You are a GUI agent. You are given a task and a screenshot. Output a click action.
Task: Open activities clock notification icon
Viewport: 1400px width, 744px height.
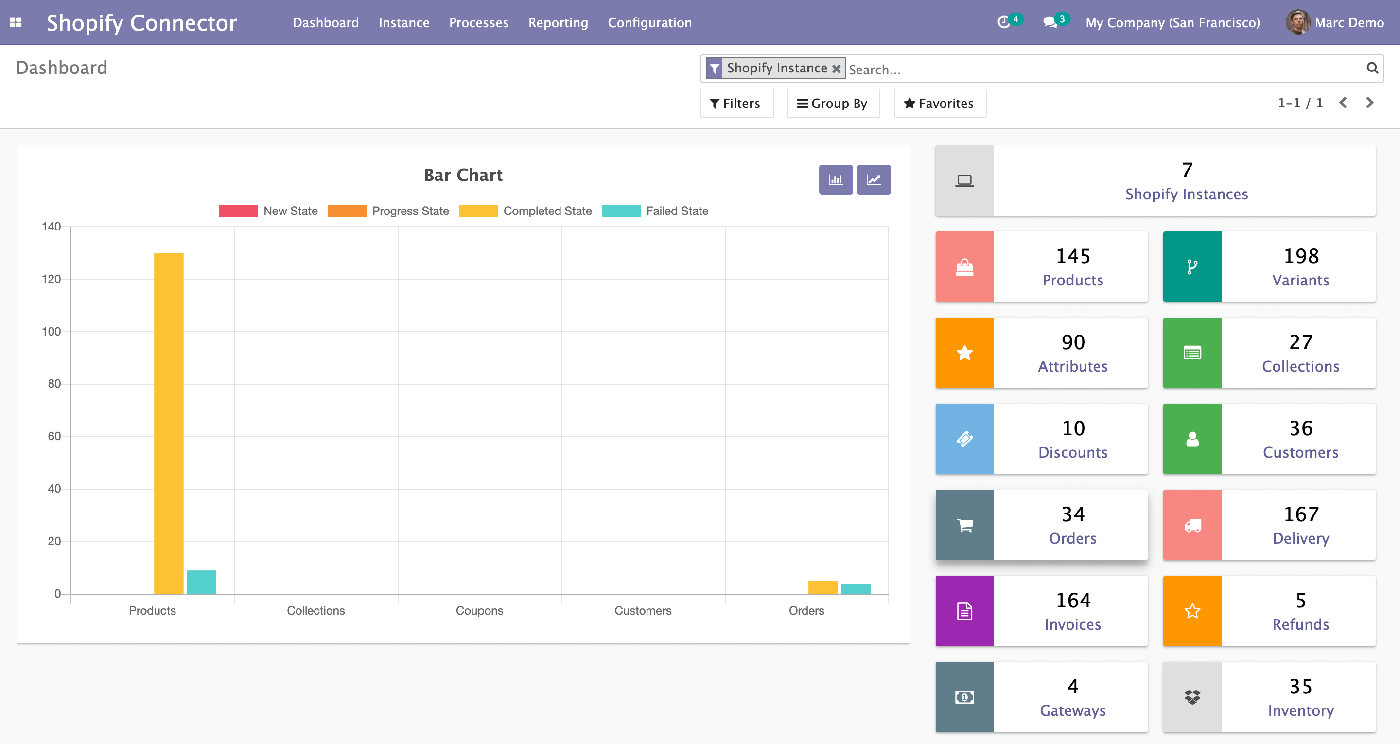pos(1004,22)
